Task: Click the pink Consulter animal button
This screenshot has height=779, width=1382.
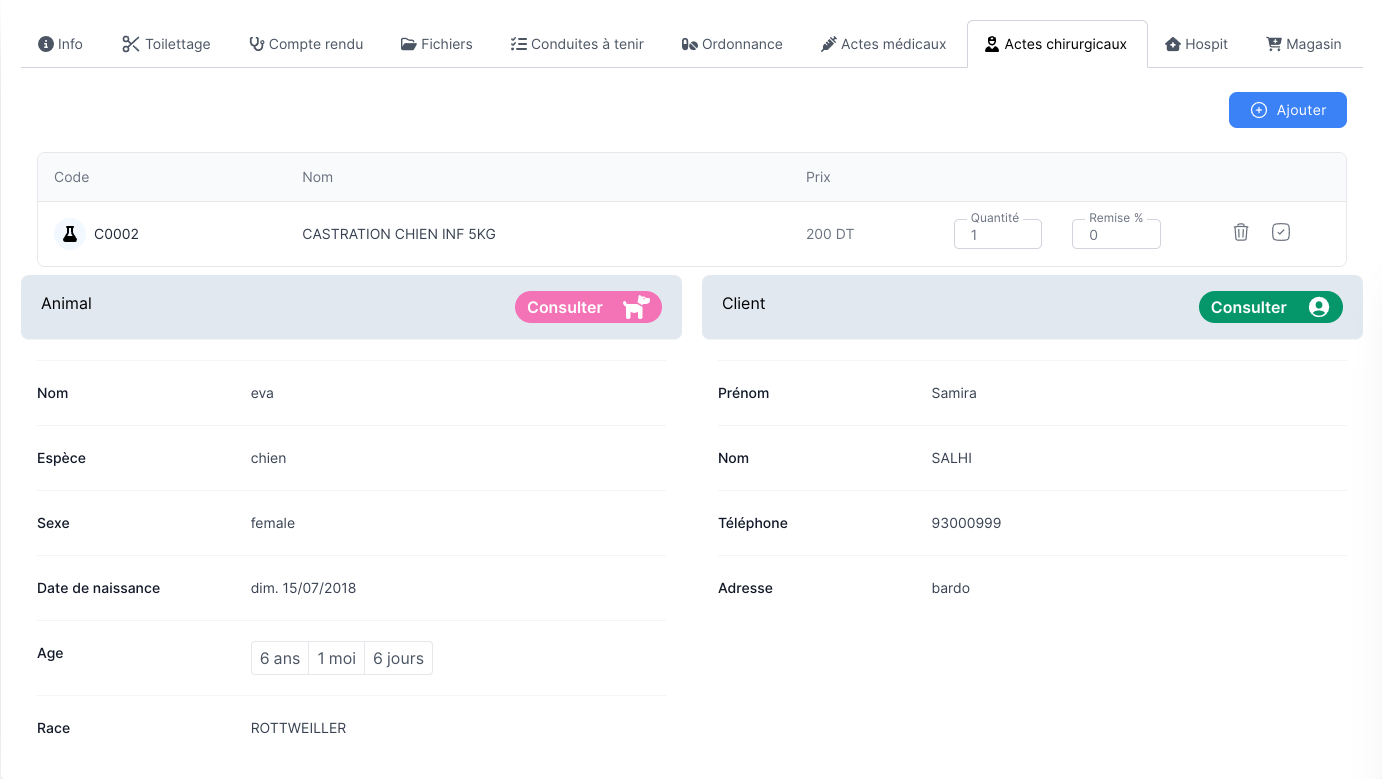Action: tap(566, 307)
